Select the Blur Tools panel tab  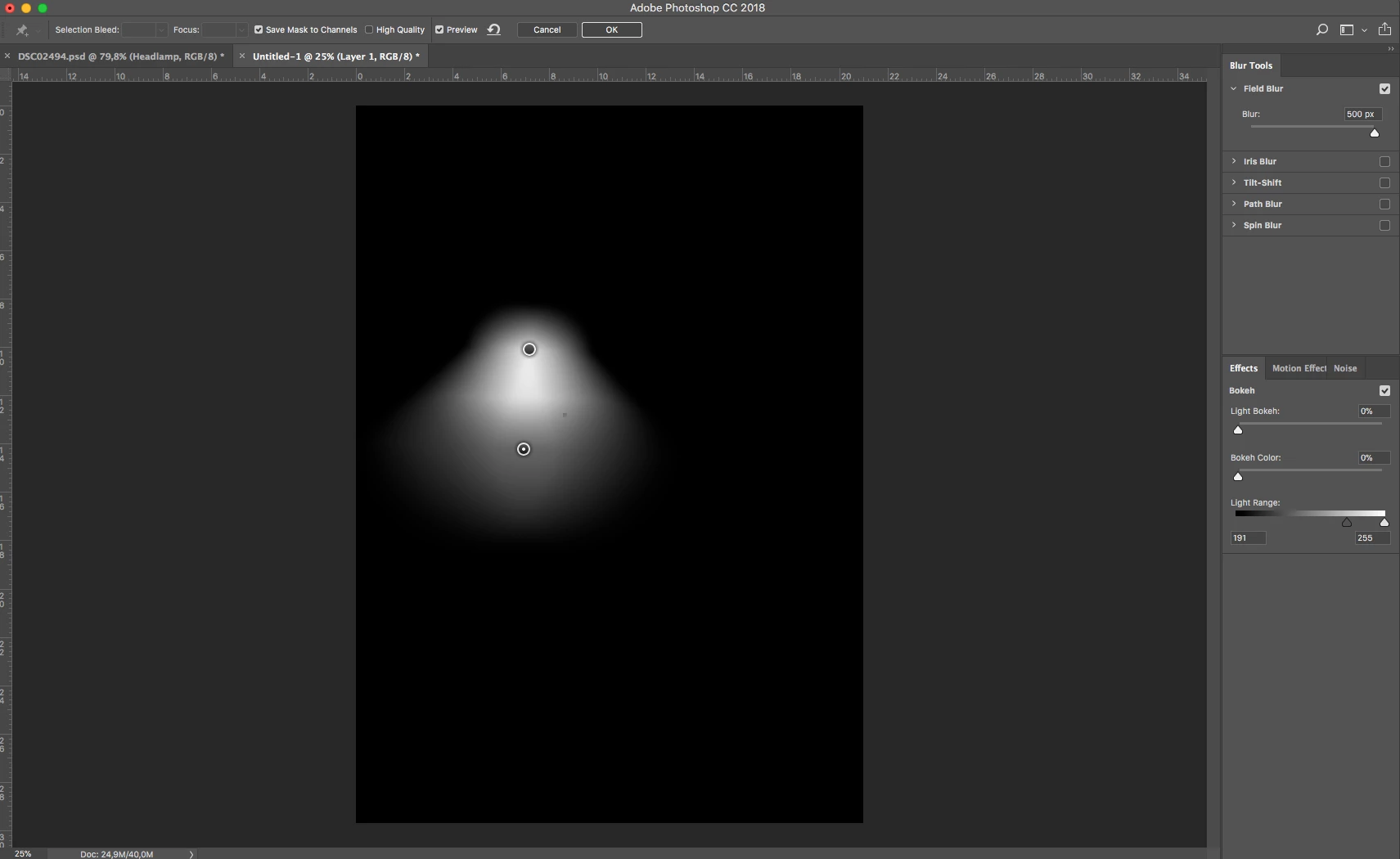point(1251,65)
